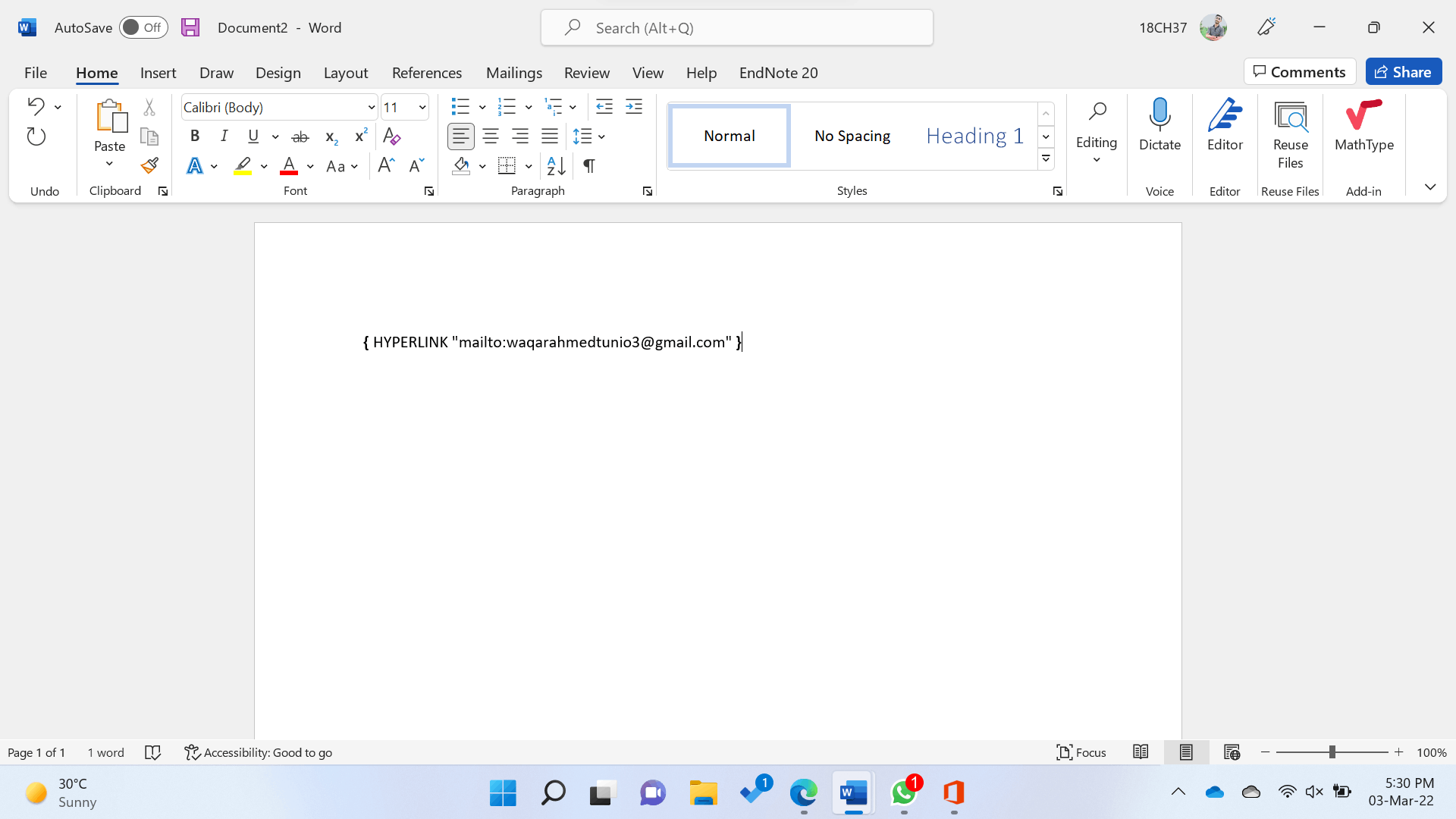Image resolution: width=1456 pixels, height=819 pixels.
Task: Click the Clear All Formatting icon
Action: click(391, 136)
